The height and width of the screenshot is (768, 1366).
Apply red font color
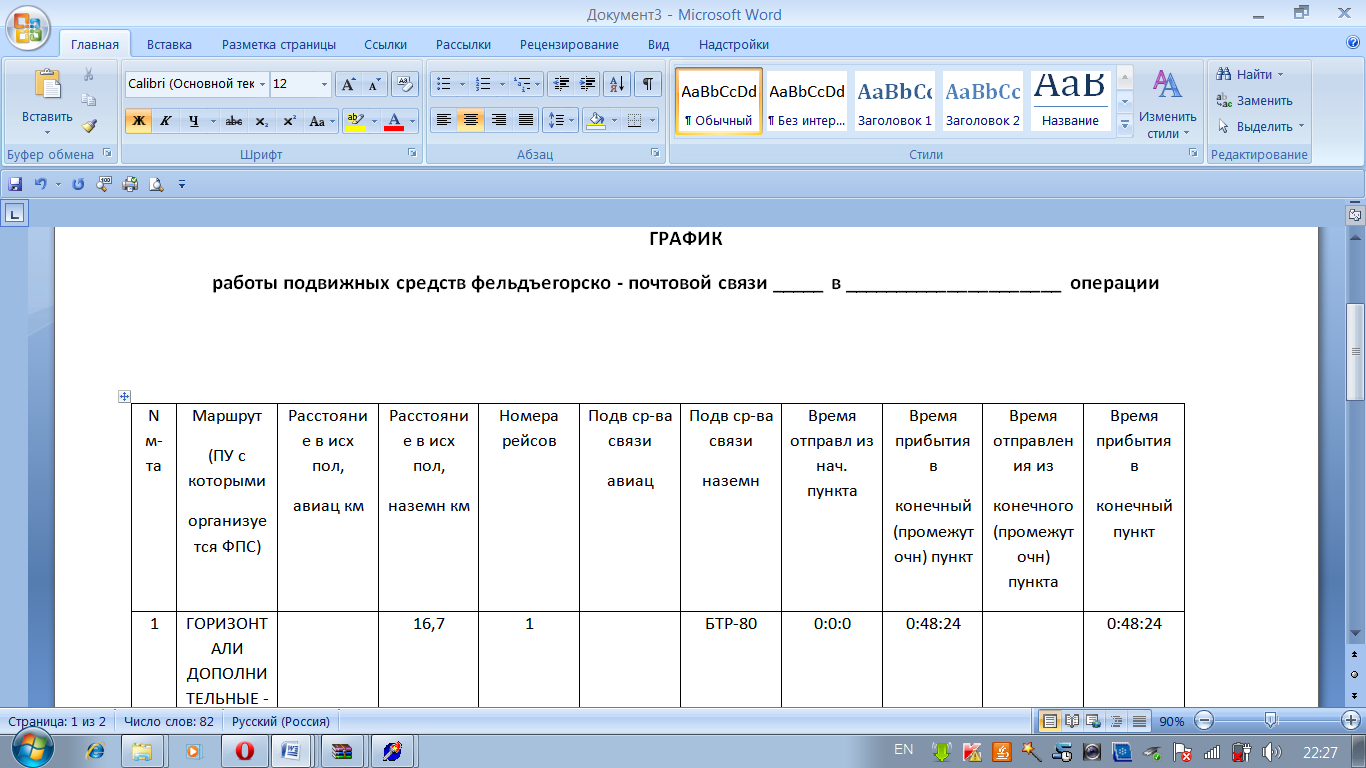click(x=394, y=121)
